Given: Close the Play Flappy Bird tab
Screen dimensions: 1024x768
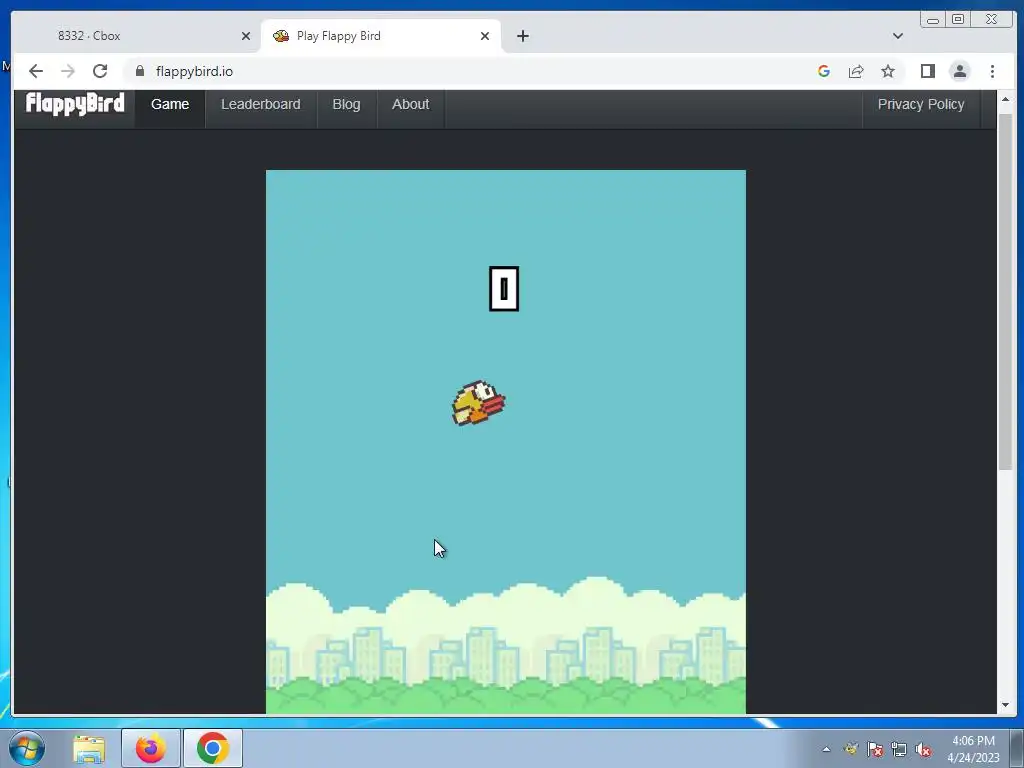Looking at the screenshot, I should pos(485,36).
